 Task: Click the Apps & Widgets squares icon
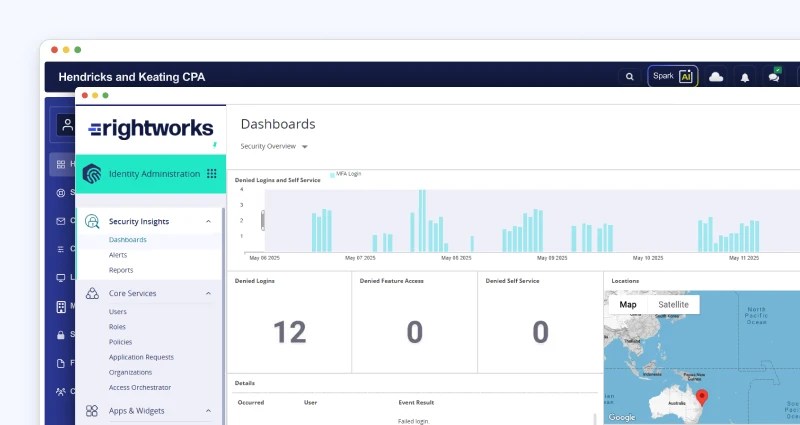pyautogui.click(x=92, y=411)
